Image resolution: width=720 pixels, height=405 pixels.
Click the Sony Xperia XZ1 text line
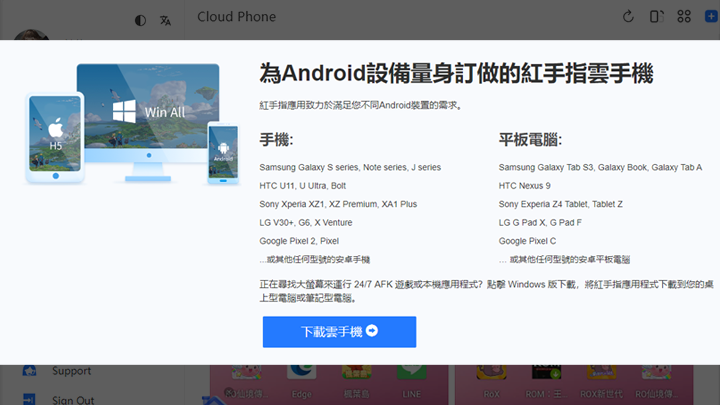[338, 204]
